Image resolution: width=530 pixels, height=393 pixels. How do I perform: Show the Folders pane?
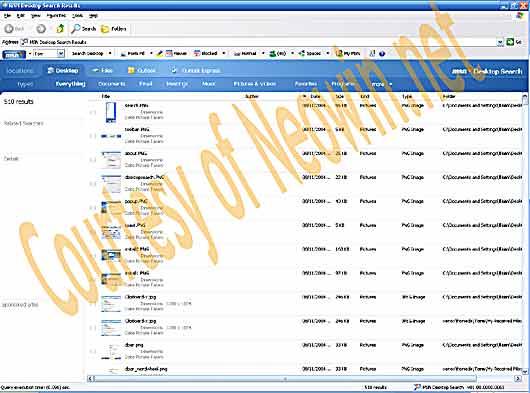[x=114, y=29]
